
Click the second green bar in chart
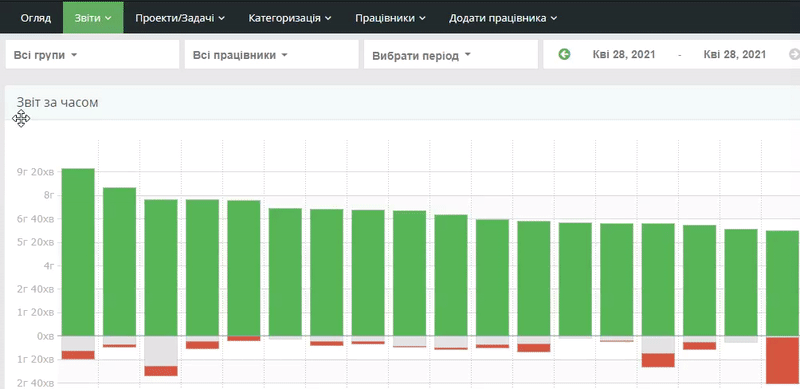tap(119, 261)
